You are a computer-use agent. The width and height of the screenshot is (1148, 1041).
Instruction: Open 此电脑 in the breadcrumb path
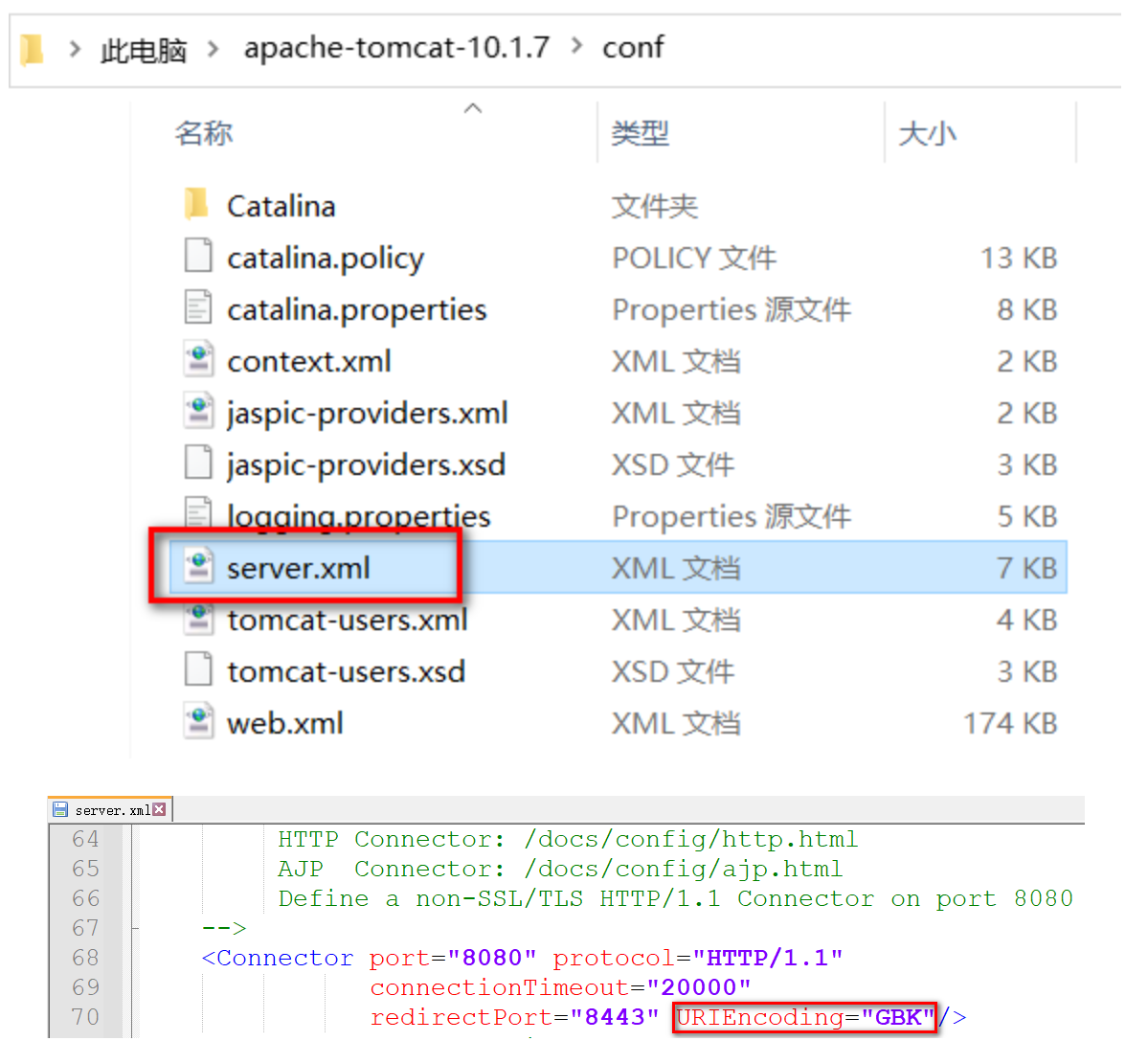[x=144, y=51]
